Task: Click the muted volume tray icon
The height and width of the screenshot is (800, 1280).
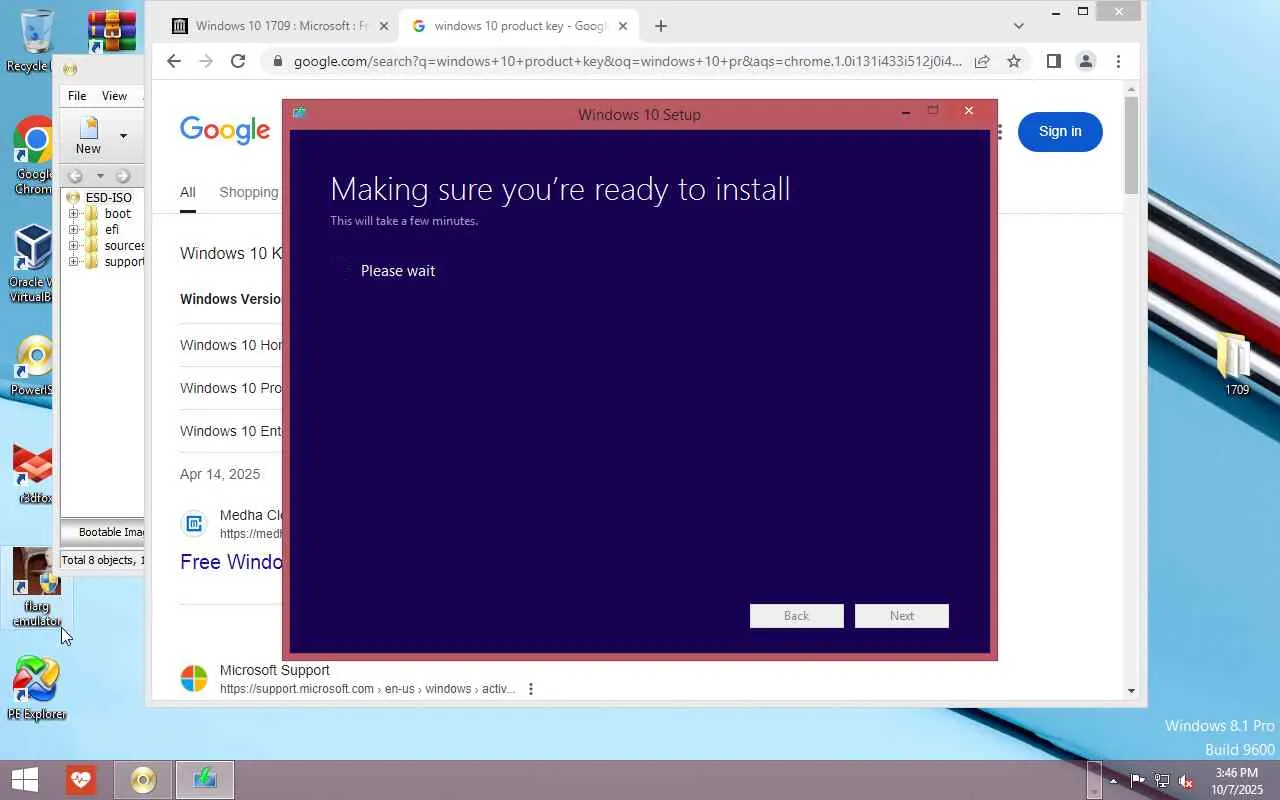Action: click(x=1186, y=780)
